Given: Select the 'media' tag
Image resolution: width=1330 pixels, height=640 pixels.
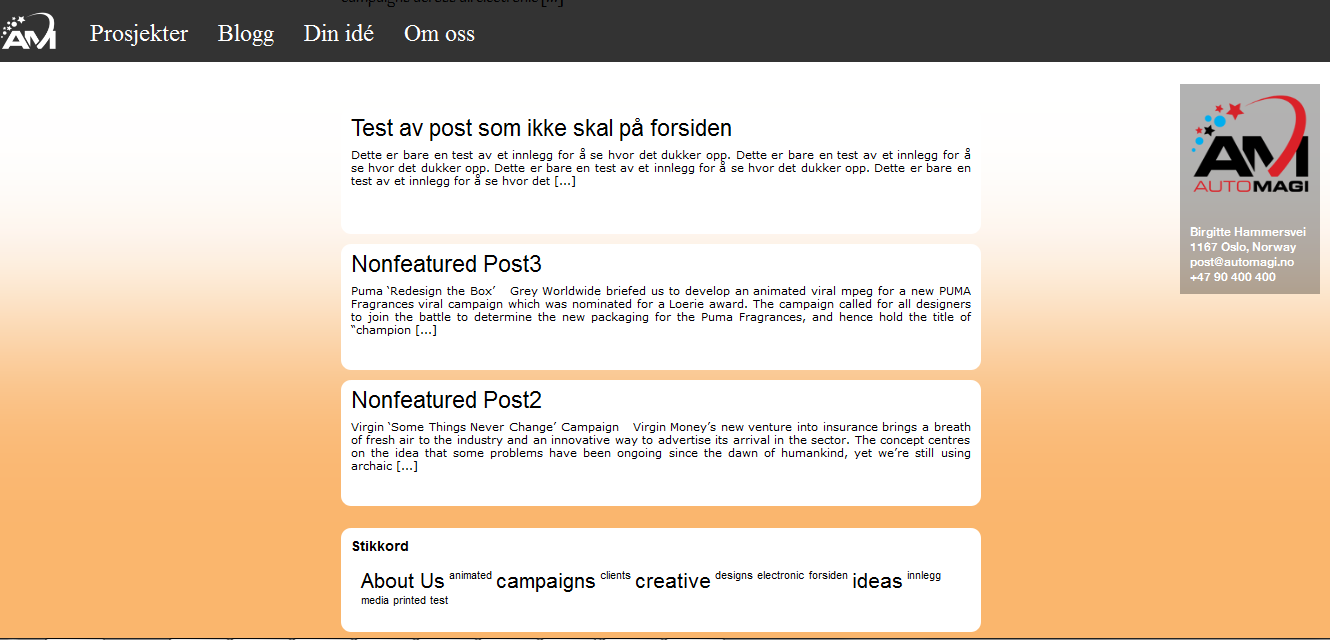Looking at the screenshot, I should tap(375, 601).
